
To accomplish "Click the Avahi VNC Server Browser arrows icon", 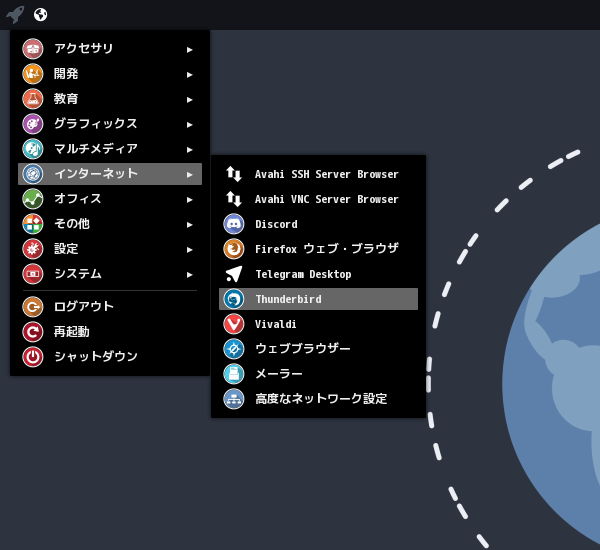I will click(x=234, y=199).
